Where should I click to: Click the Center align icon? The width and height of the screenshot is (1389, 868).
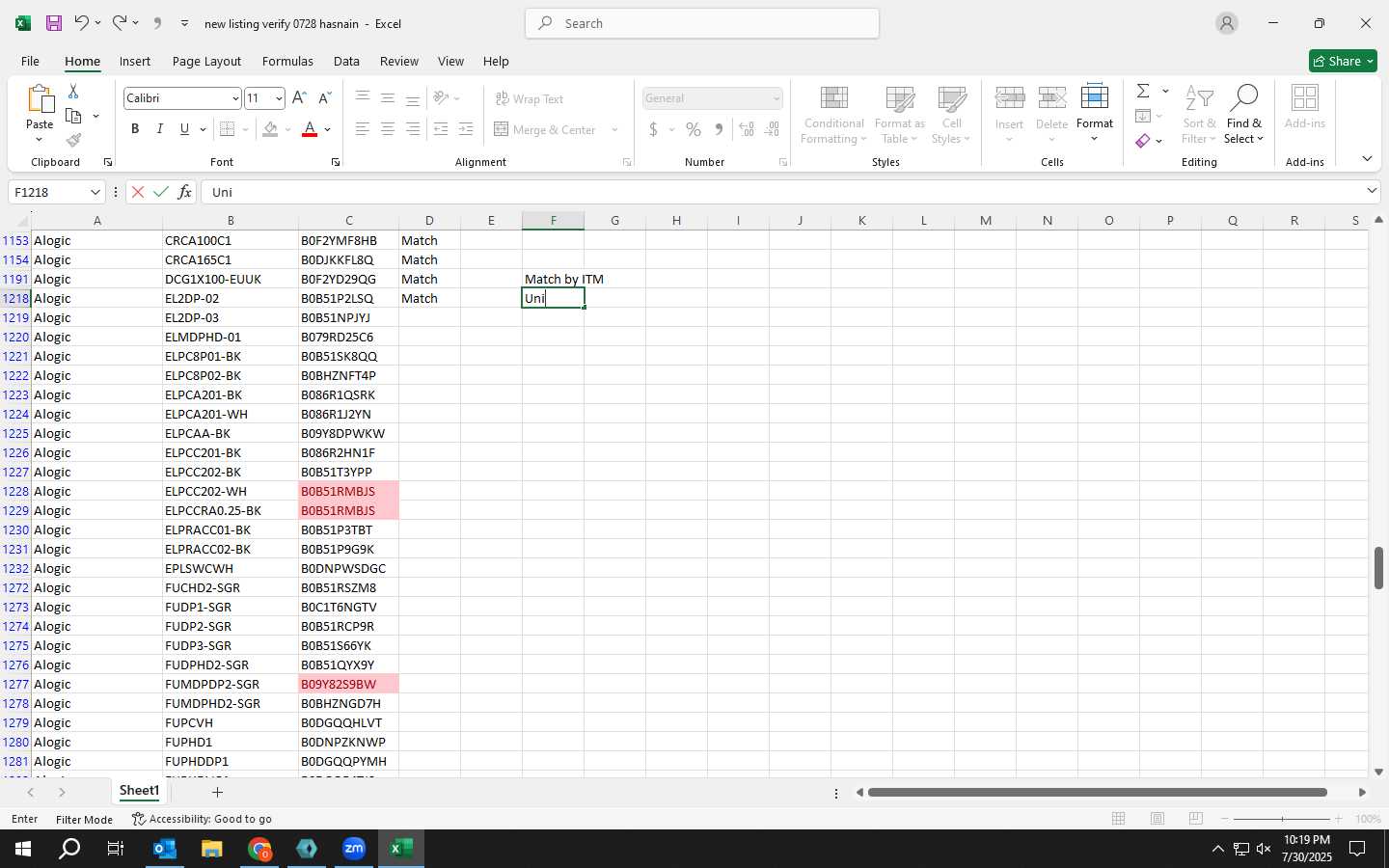point(387,129)
